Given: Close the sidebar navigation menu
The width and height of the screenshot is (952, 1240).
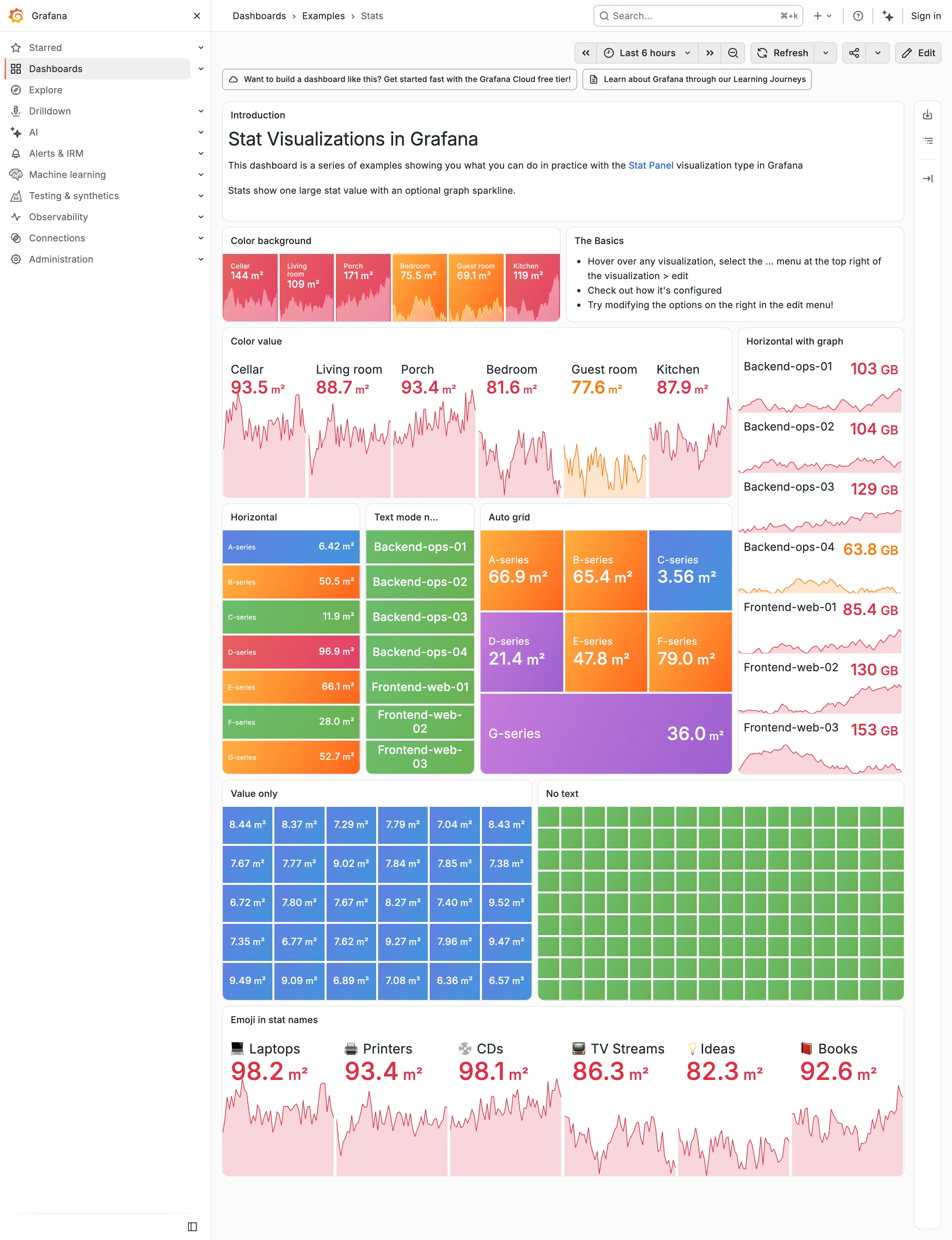Looking at the screenshot, I should click(x=197, y=16).
